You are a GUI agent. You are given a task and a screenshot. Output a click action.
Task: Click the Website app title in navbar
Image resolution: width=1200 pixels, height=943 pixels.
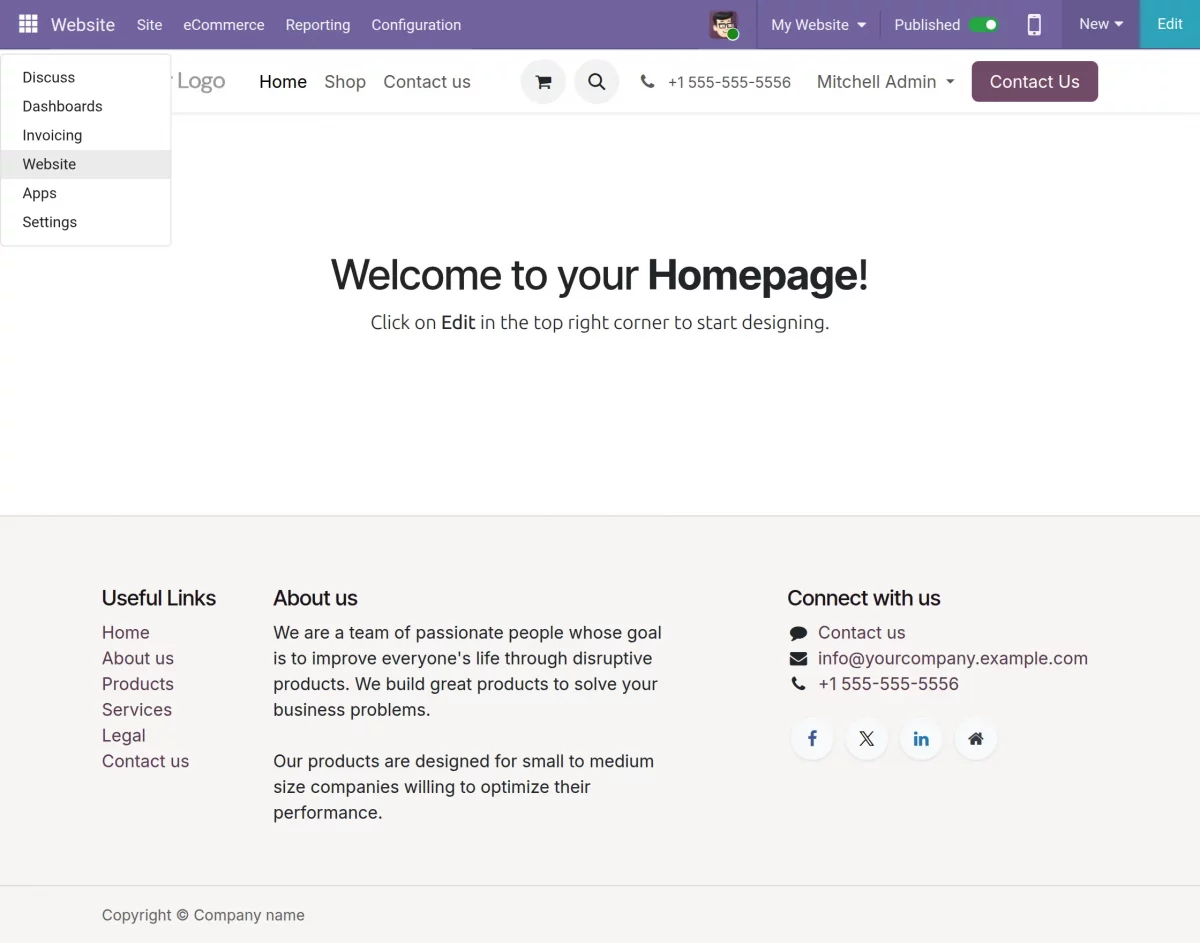tap(83, 25)
